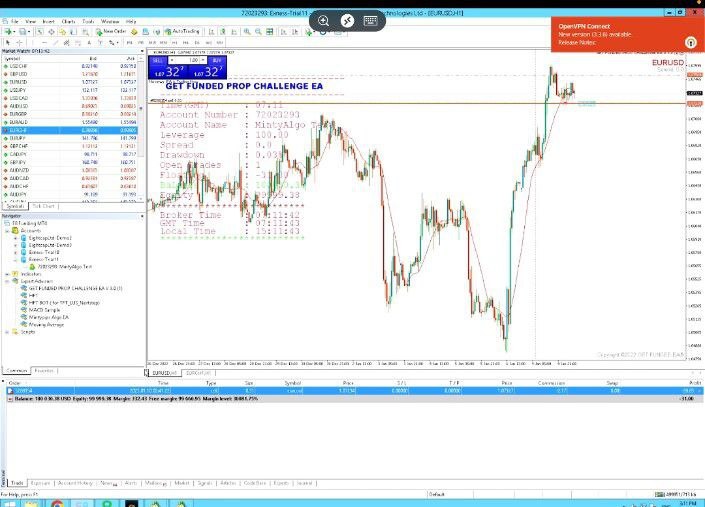The image size is (705, 507).
Task: Switch to H1 timeframe button
Action: coord(174,43)
